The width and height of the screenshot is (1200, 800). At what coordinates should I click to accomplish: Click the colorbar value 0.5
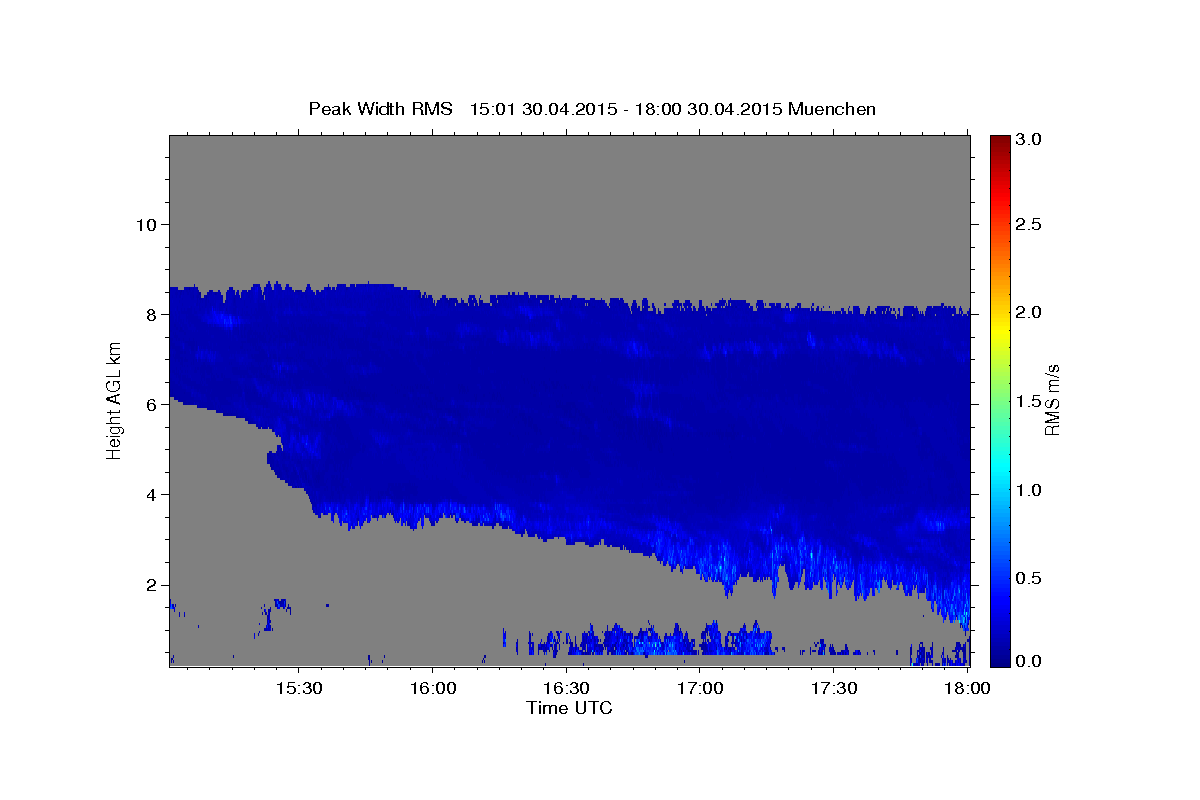point(1029,578)
